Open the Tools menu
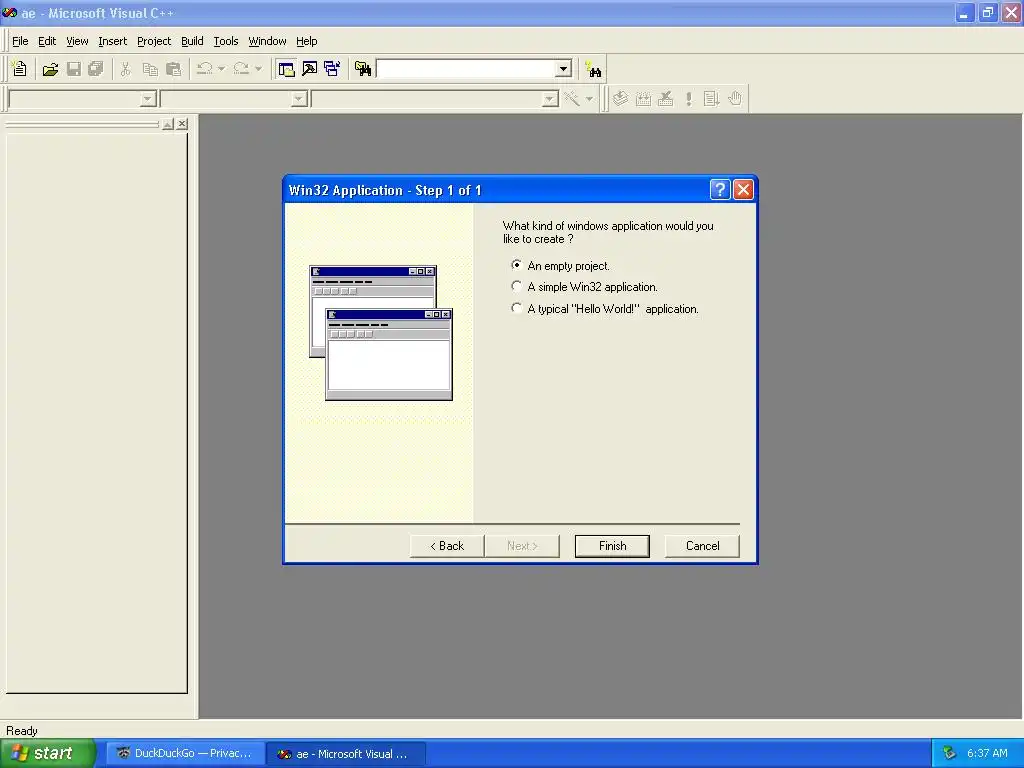The image size is (1024, 768). [x=226, y=41]
